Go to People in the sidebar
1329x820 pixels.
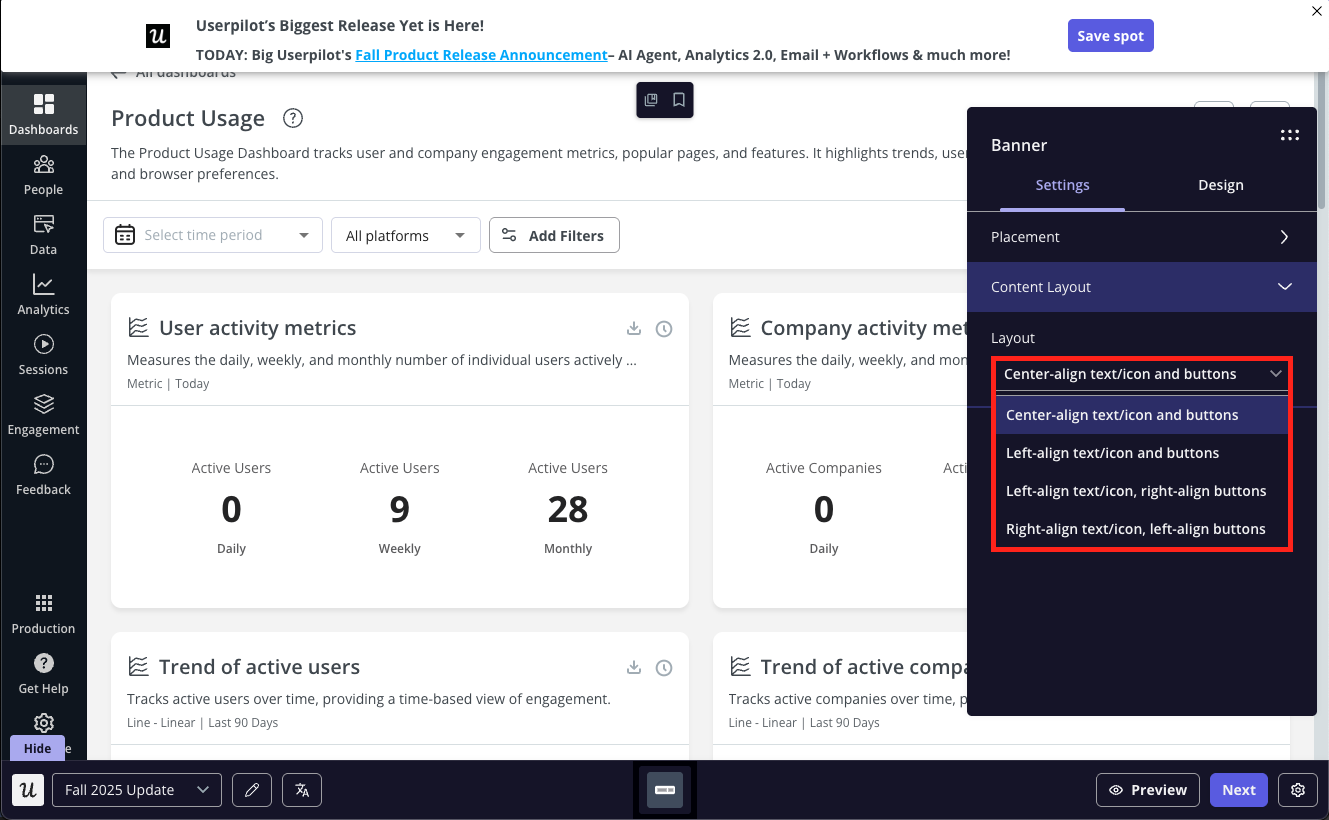(43, 175)
